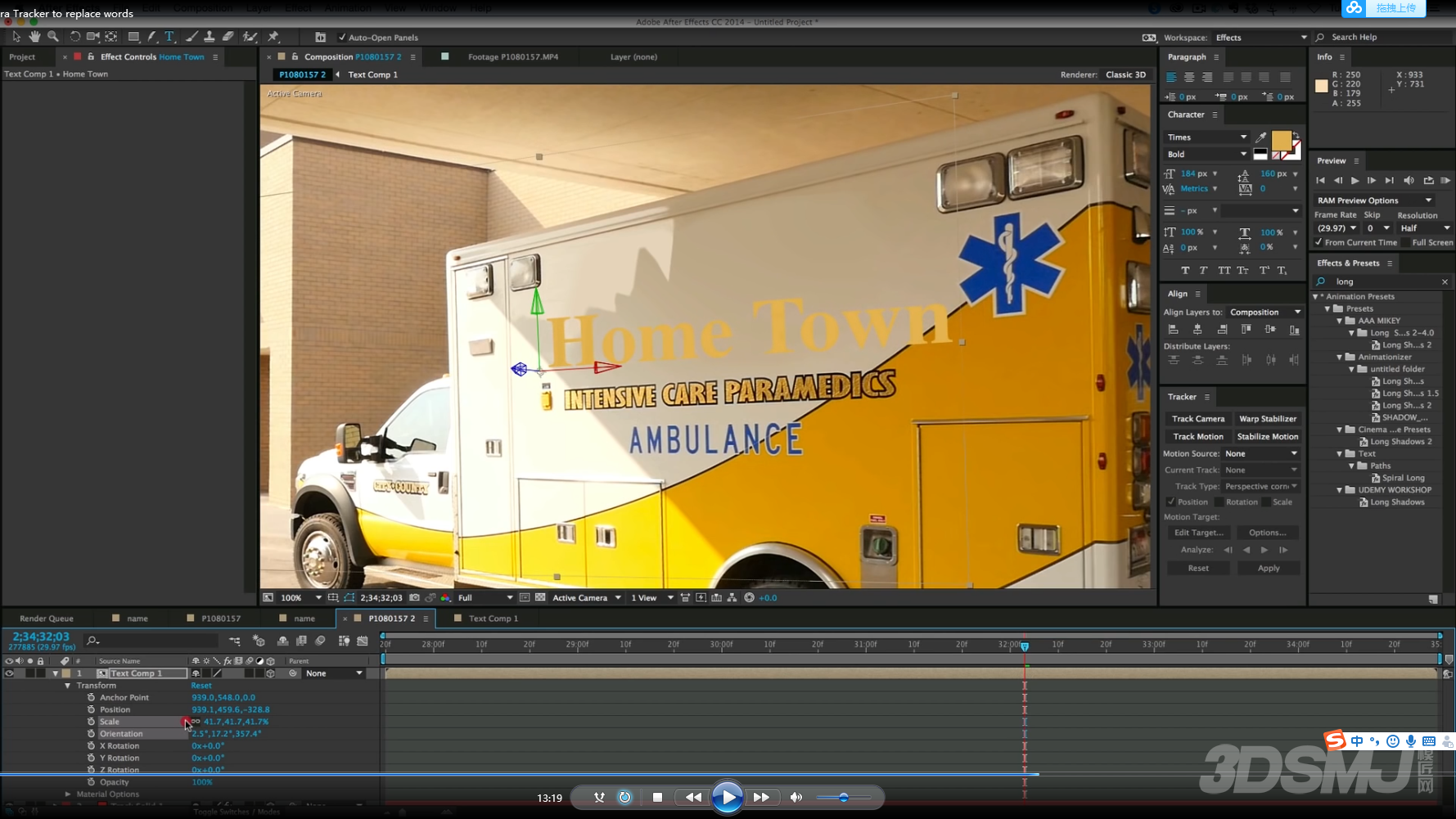This screenshot has height=819, width=1456.
Task: Select the Pen tool
Action: [152, 37]
